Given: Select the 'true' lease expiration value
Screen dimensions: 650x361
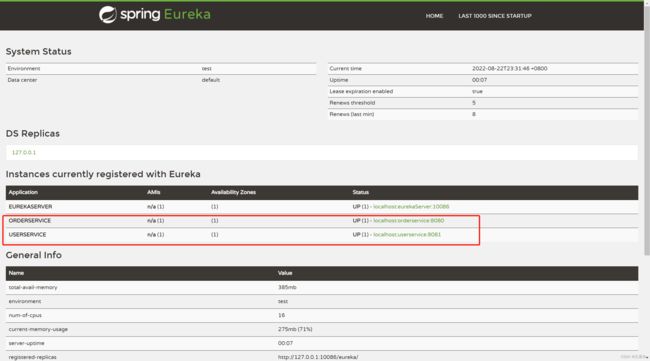Looking at the screenshot, I should (477, 91).
